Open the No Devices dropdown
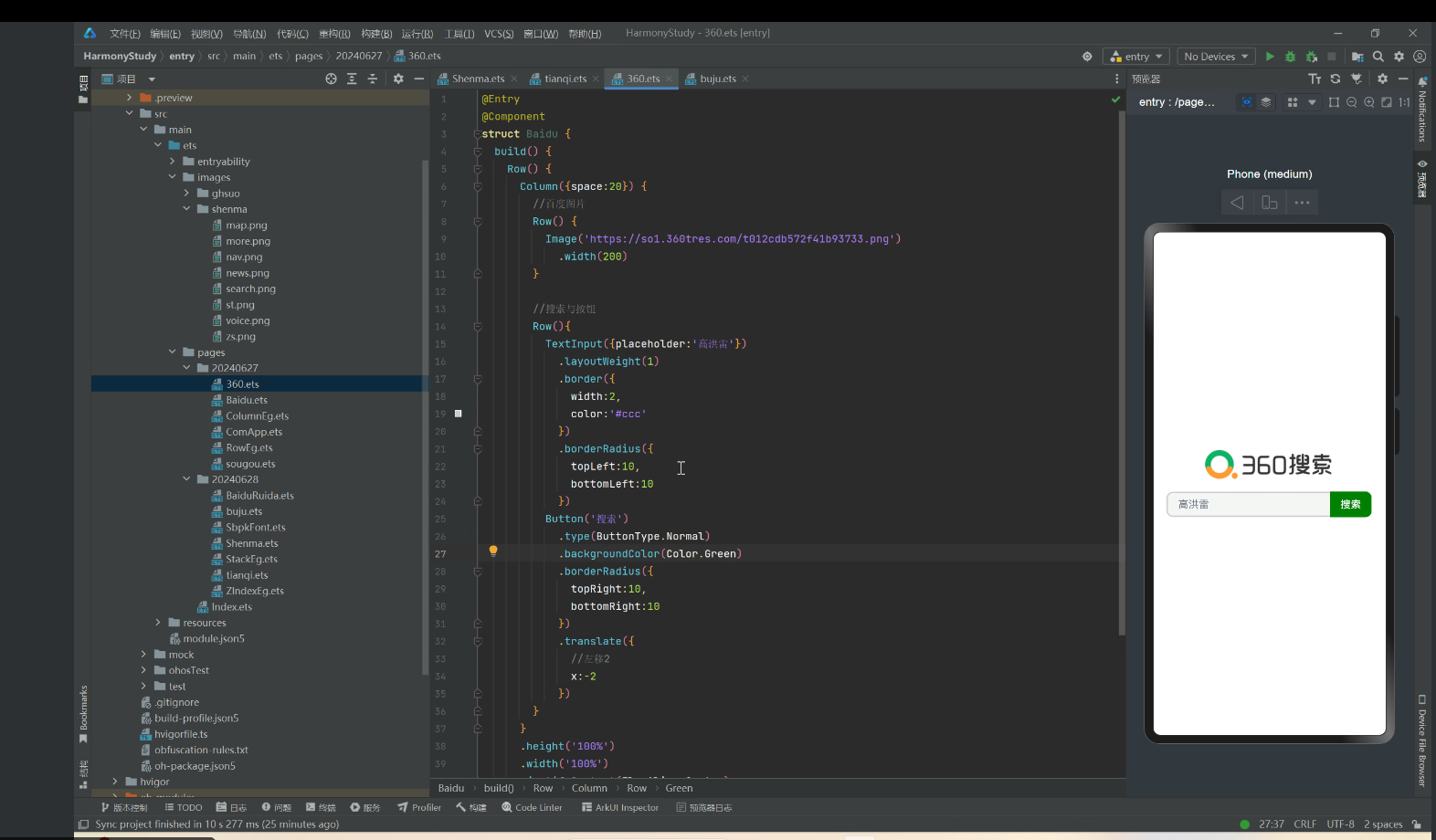Screen dimensions: 1436x840 [1215, 57]
